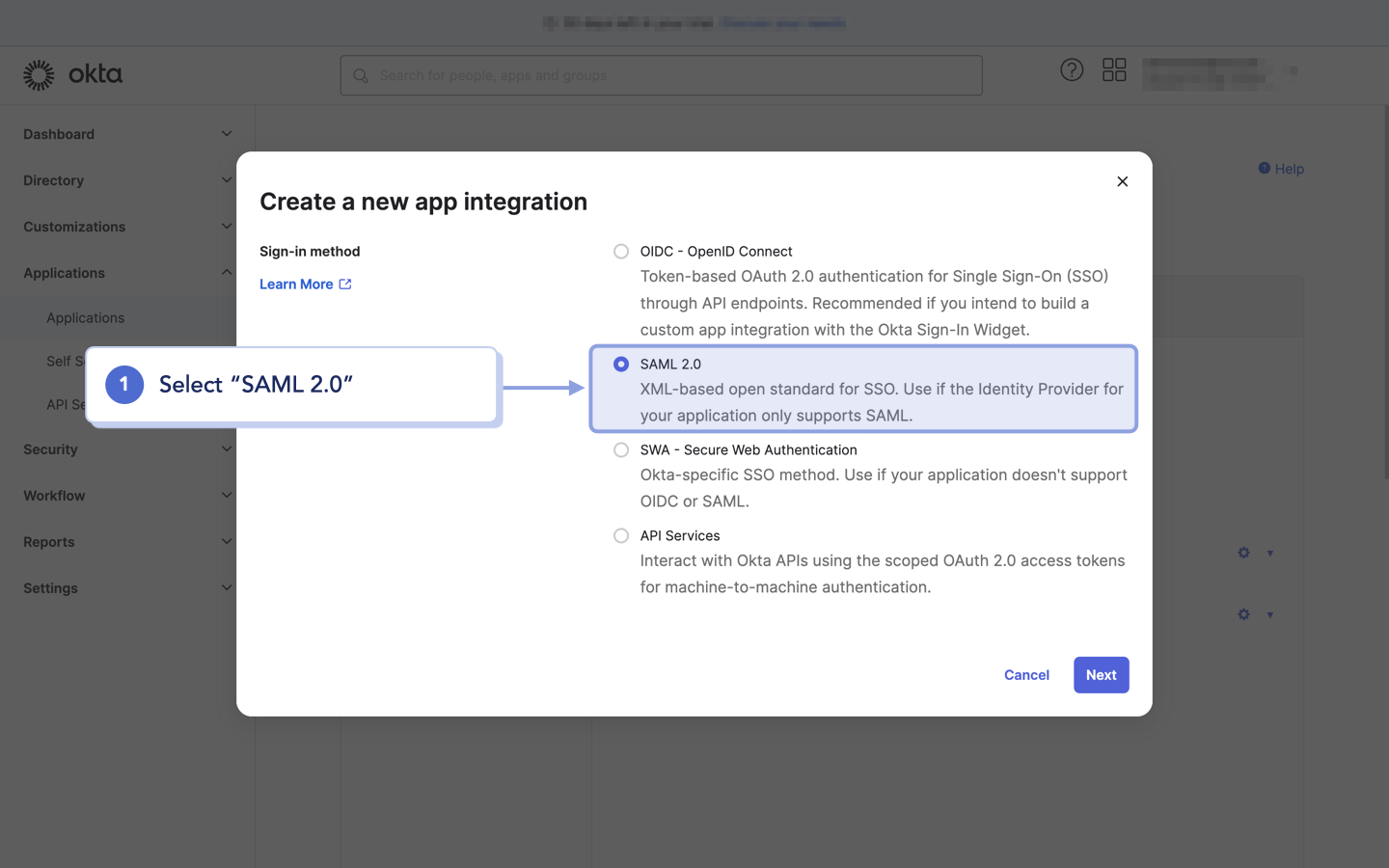Open the Learn More link
This screenshot has width=1389, height=868.
tap(295, 284)
